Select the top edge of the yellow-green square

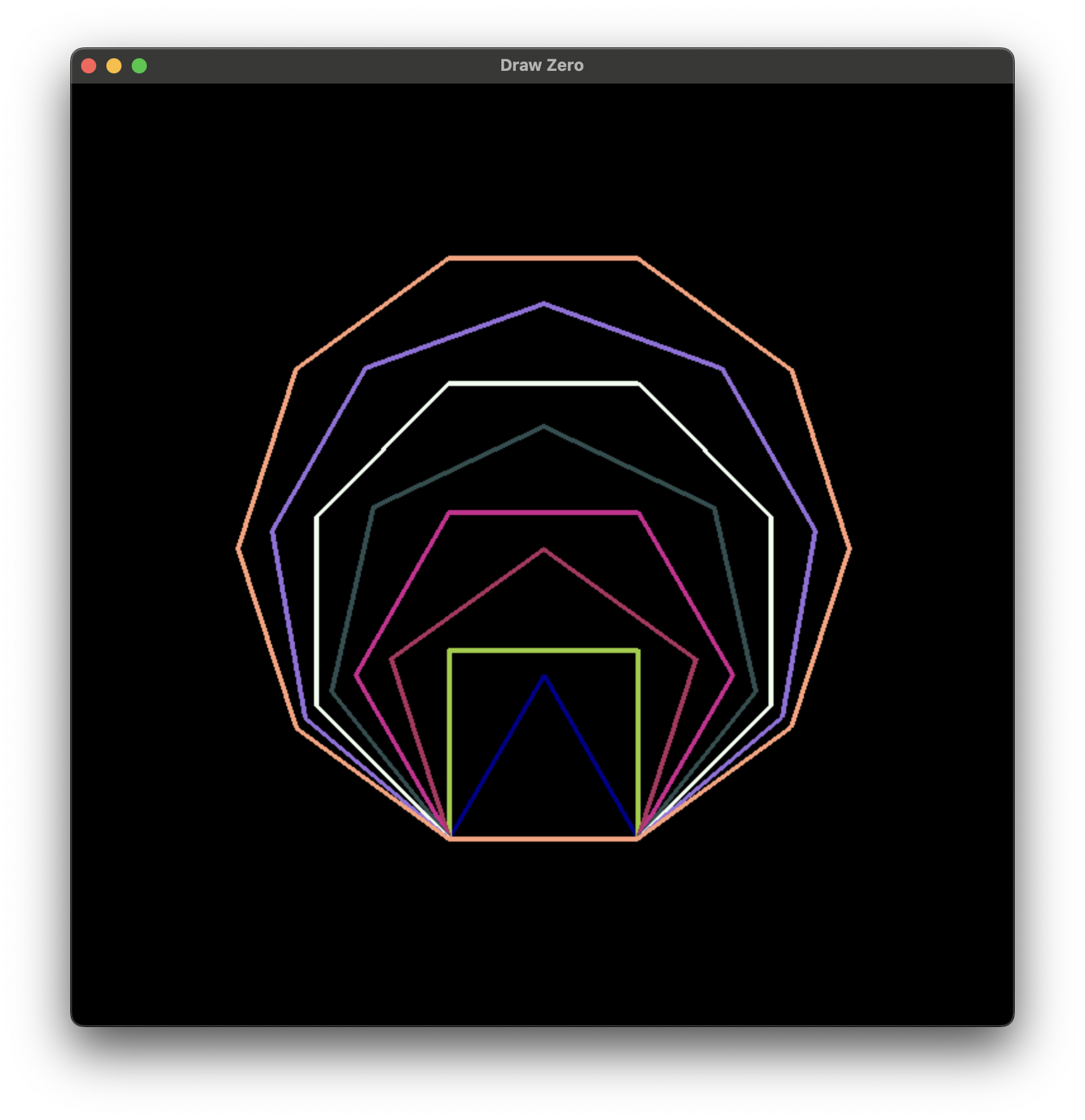pyautogui.click(x=544, y=650)
